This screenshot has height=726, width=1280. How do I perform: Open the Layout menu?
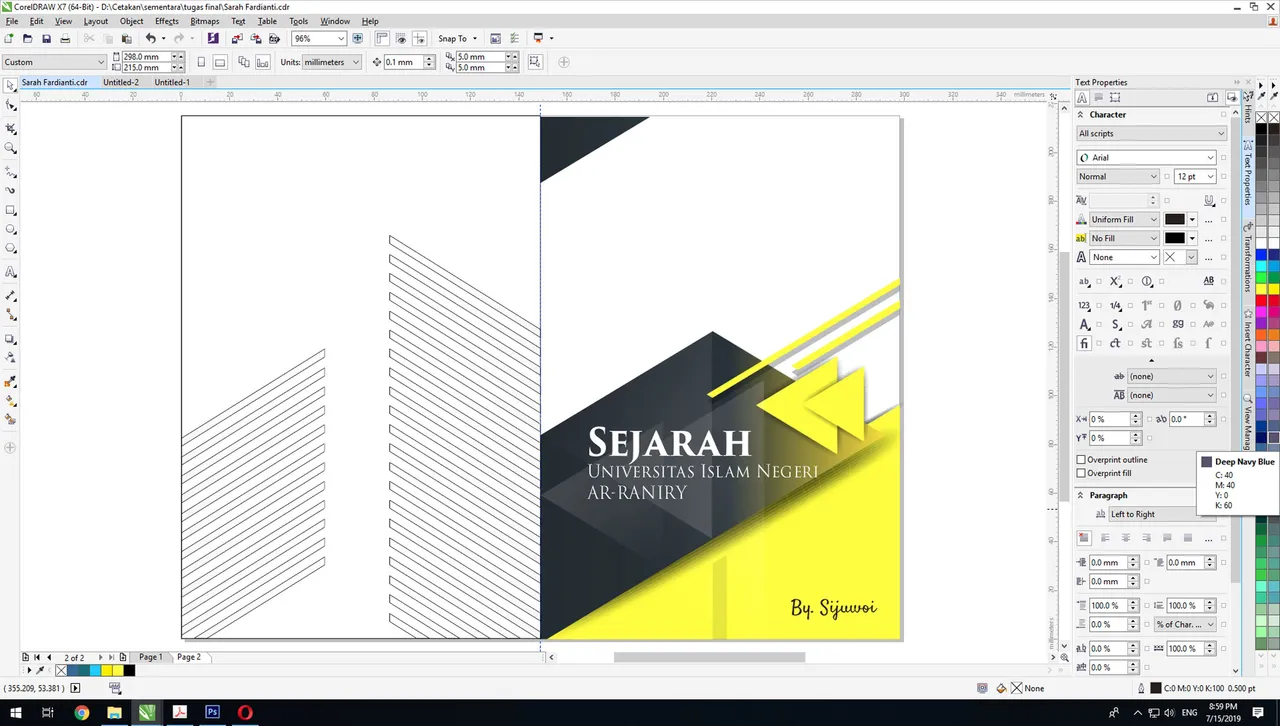96,21
